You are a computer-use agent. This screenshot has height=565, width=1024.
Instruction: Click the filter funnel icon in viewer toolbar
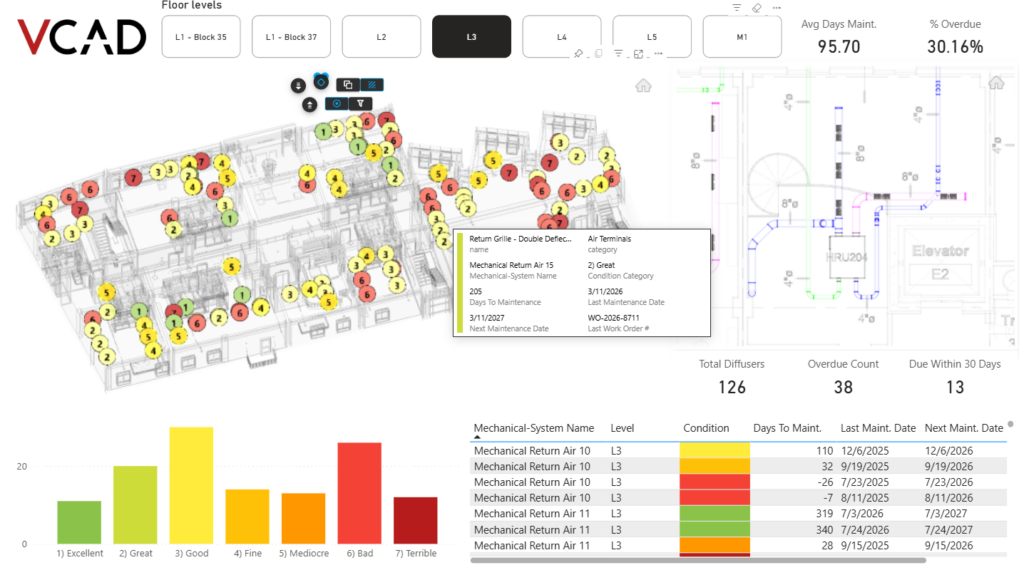point(360,103)
